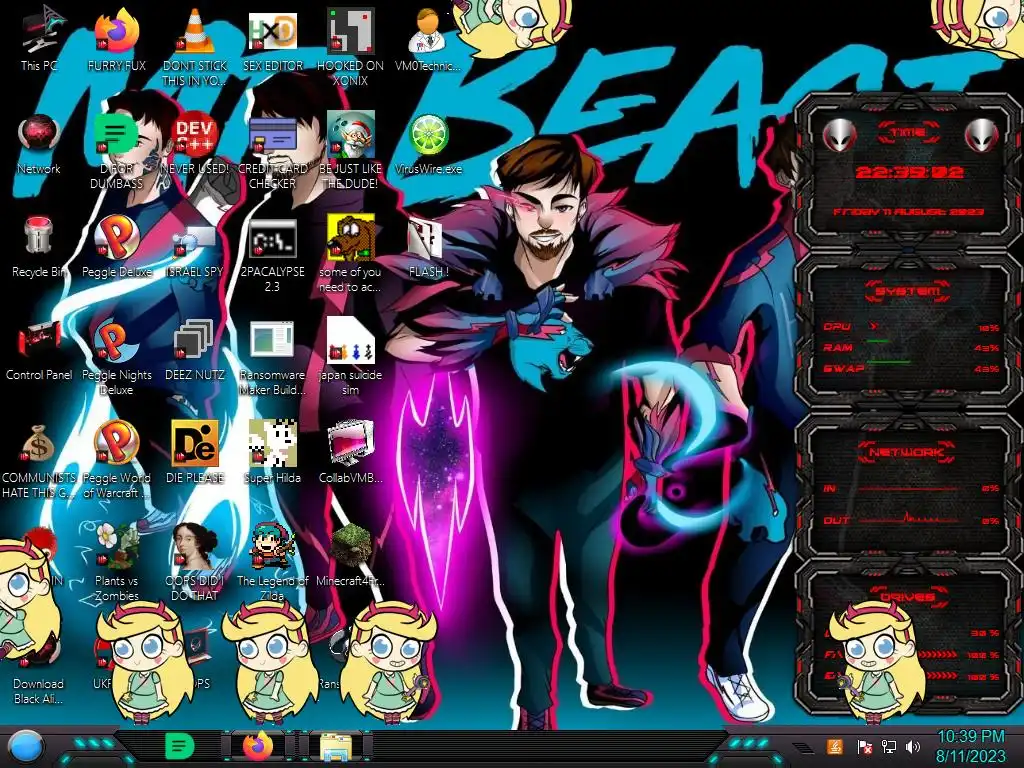The width and height of the screenshot is (1024, 768).
Task: Click the SYSTEM gadget header
Action: click(x=908, y=291)
